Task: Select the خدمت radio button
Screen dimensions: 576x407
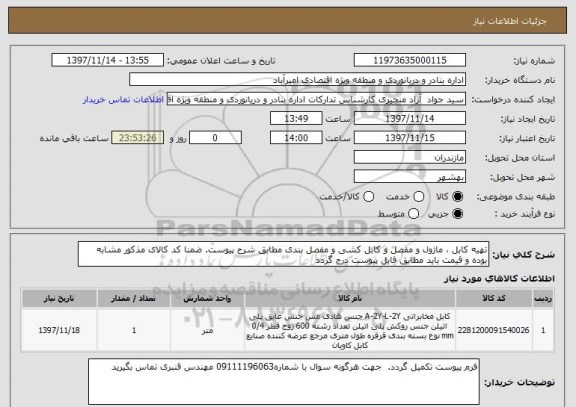Action: 419,197
